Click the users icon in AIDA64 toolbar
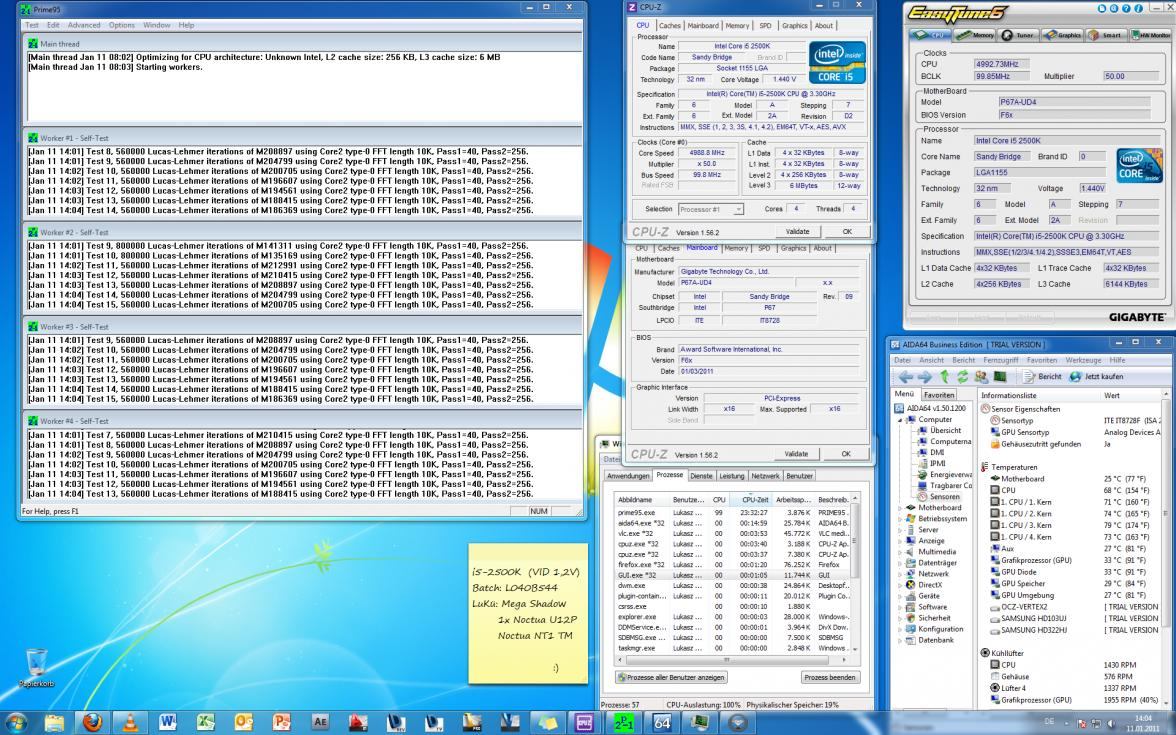Screen dimensions: 1176x735 [981, 376]
